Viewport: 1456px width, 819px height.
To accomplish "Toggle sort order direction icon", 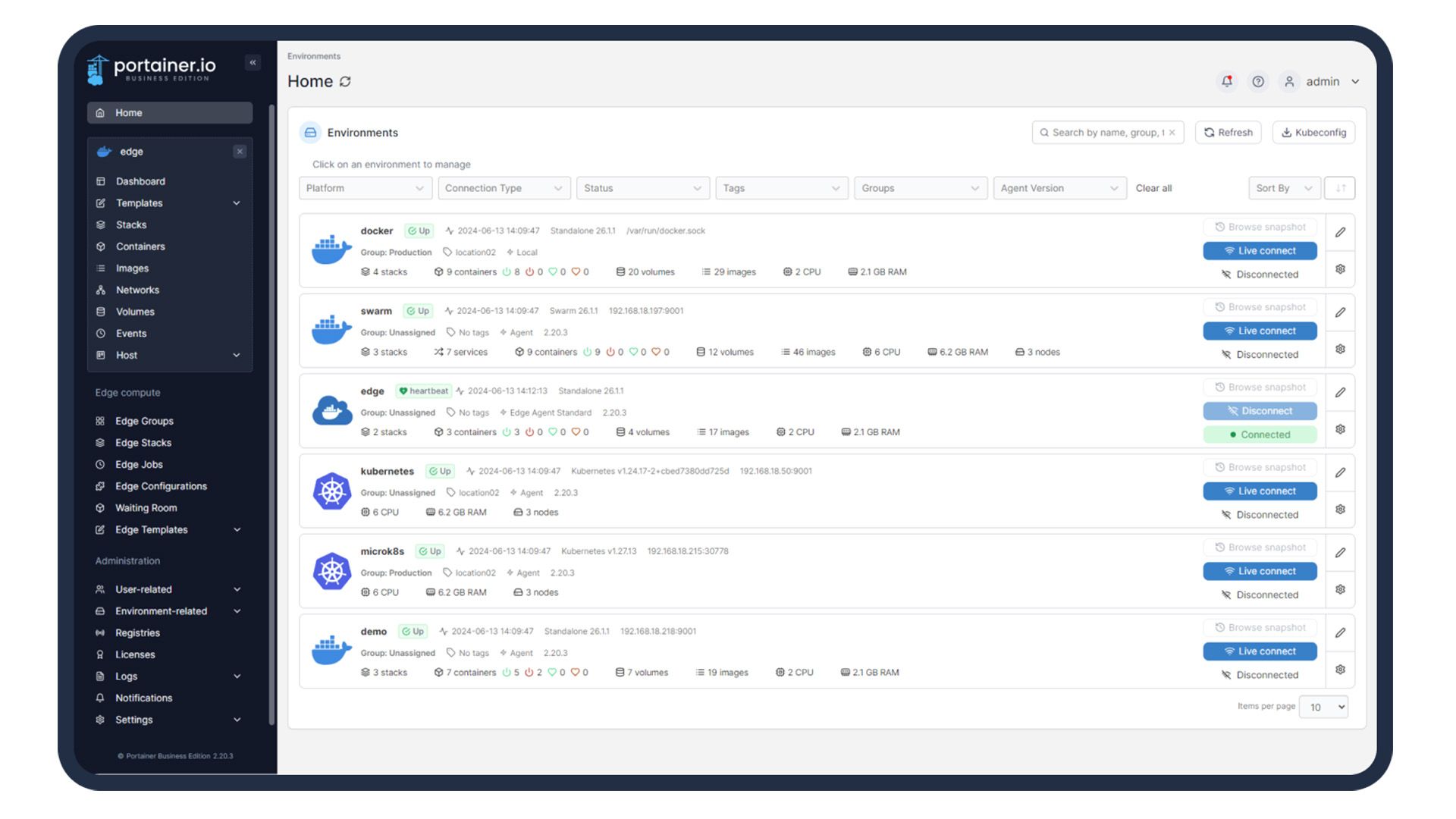I will pyautogui.click(x=1340, y=188).
